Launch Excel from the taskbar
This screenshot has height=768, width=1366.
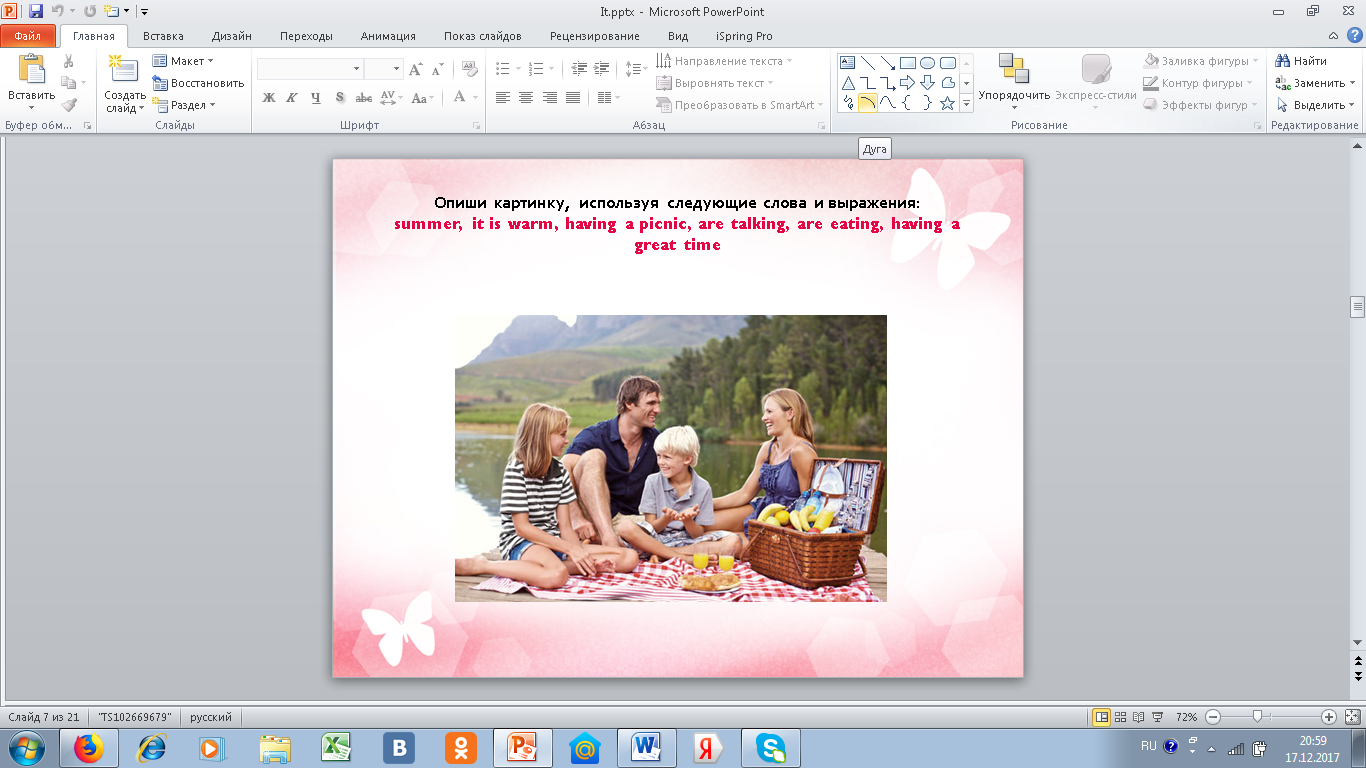coord(337,748)
